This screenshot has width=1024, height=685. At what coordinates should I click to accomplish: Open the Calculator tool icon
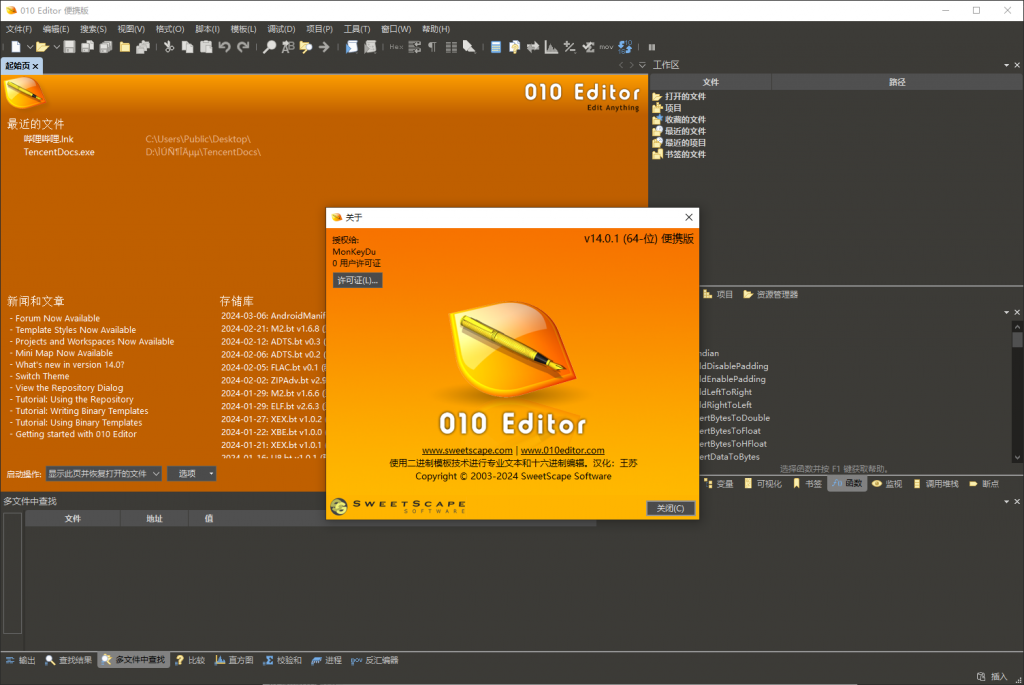tap(496, 47)
